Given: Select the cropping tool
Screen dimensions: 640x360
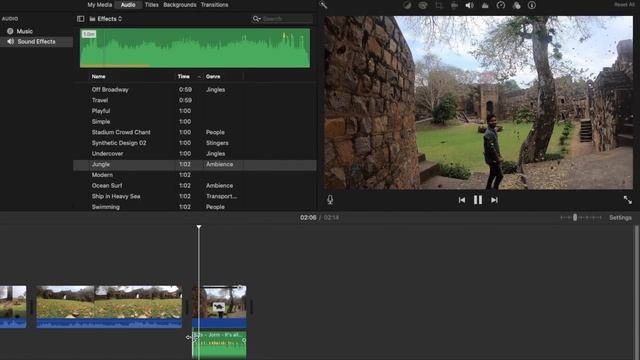Looking at the screenshot, I should click(x=438, y=5).
